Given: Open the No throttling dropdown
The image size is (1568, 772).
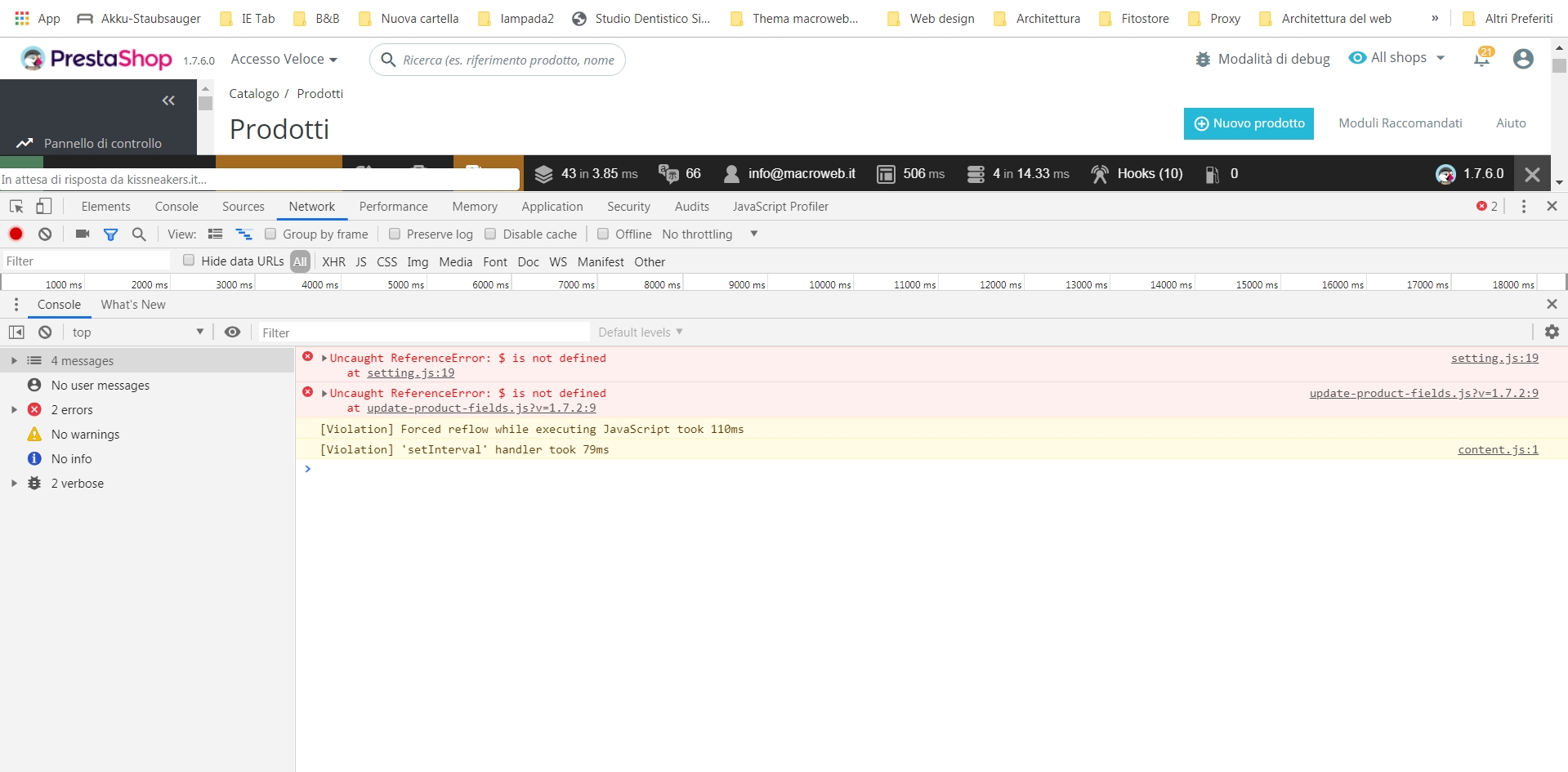Looking at the screenshot, I should pos(709,234).
